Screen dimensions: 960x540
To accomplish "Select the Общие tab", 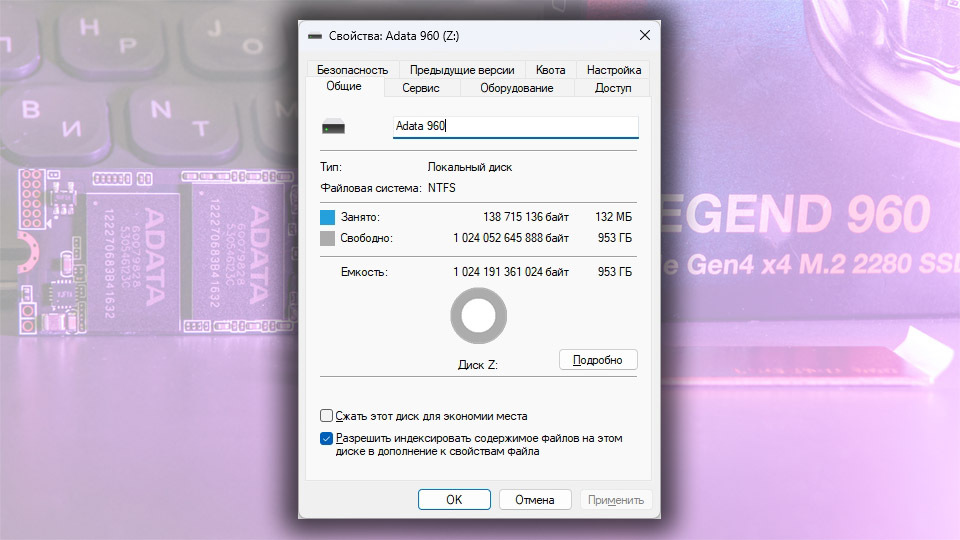I will [x=343, y=86].
